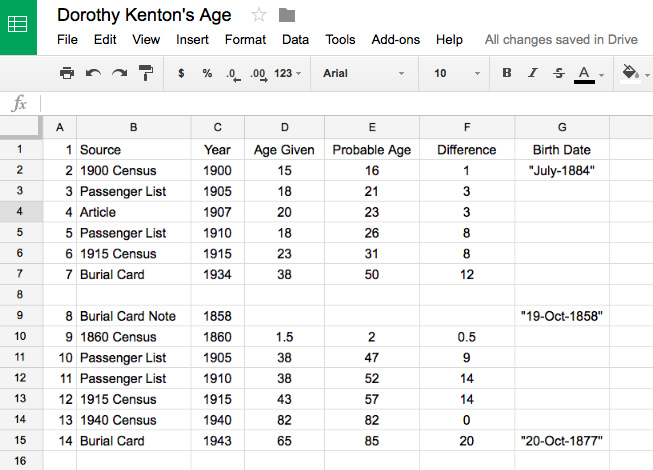
Task: Toggle strikethrough formatting
Action: click(x=558, y=73)
